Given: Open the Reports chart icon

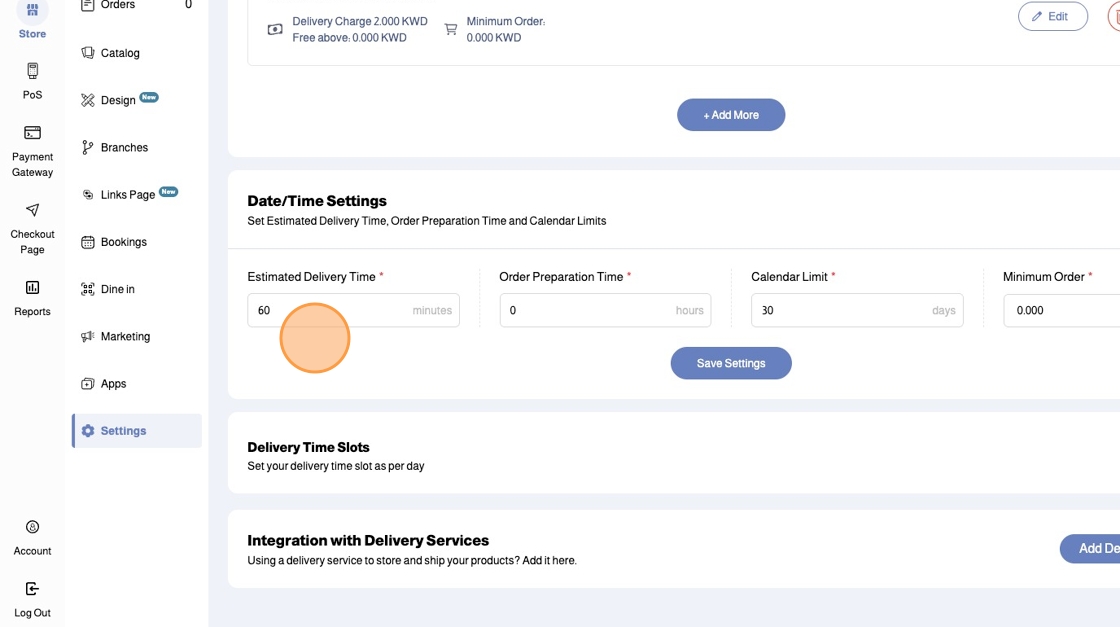Looking at the screenshot, I should coord(32,288).
